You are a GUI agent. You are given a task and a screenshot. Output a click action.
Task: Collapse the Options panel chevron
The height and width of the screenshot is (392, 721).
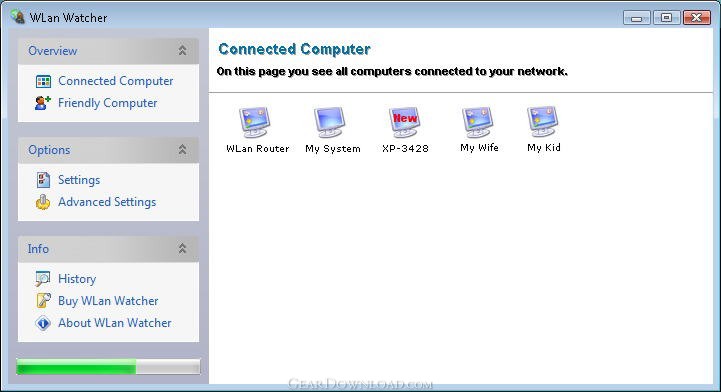pyautogui.click(x=183, y=150)
